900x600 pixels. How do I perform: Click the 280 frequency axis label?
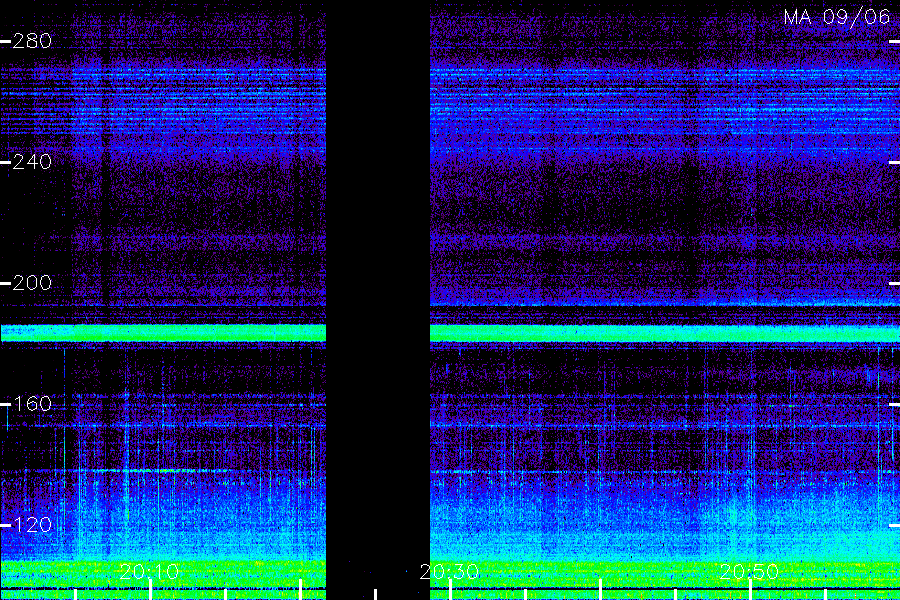point(32,41)
